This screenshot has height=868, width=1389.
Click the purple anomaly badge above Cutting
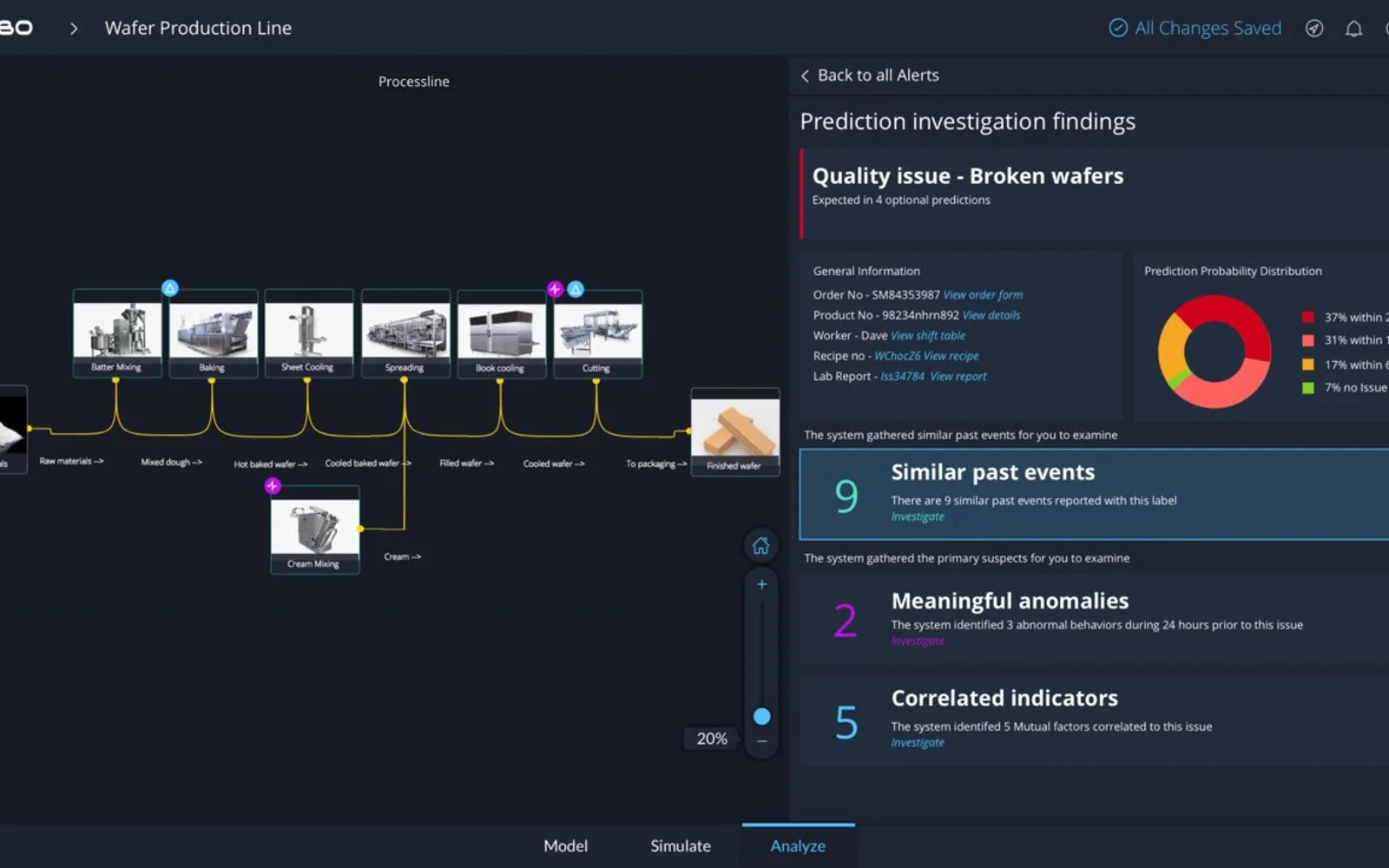coord(555,289)
